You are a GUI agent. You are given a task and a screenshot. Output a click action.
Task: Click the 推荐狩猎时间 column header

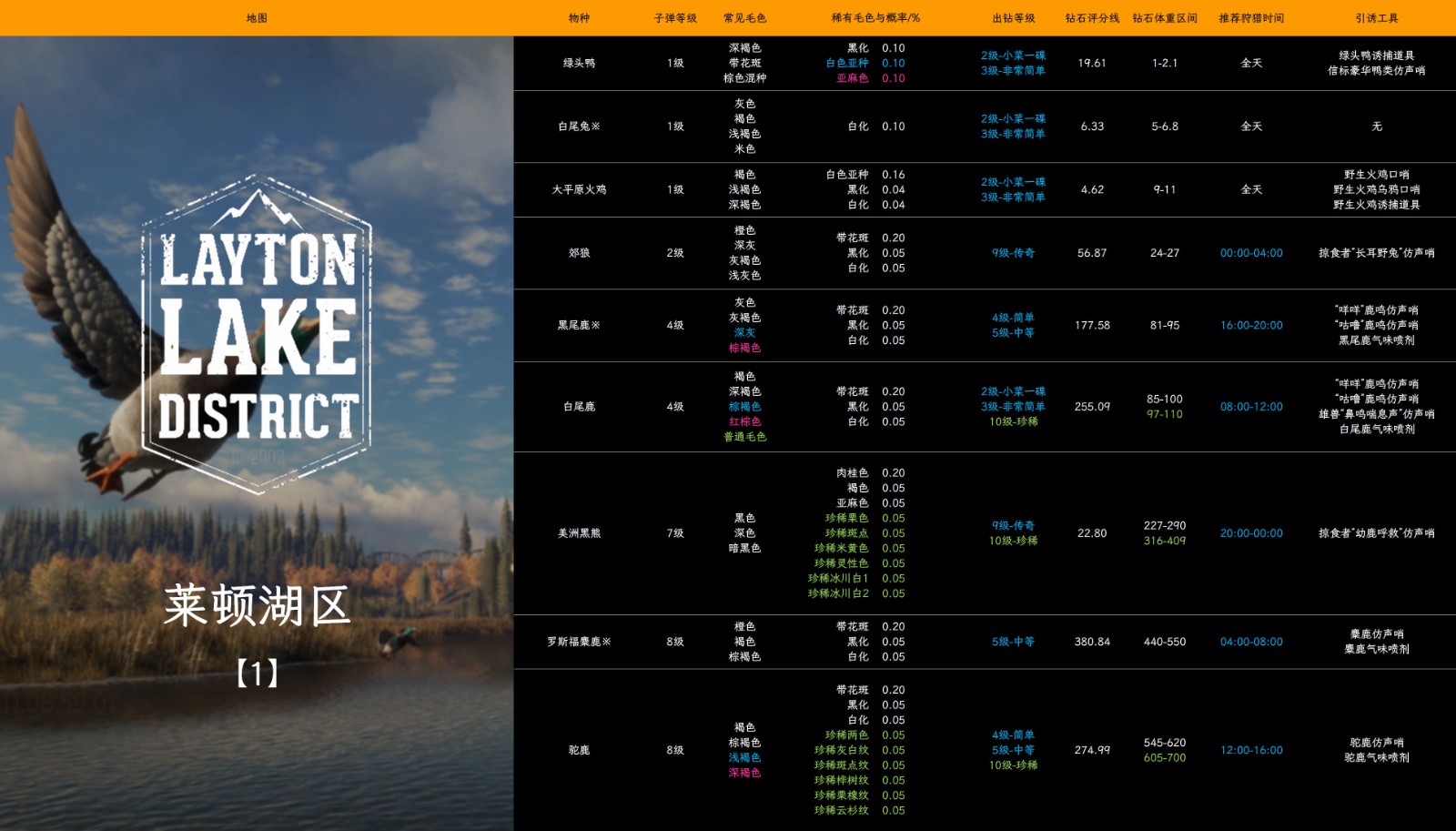coord(1251,18)
